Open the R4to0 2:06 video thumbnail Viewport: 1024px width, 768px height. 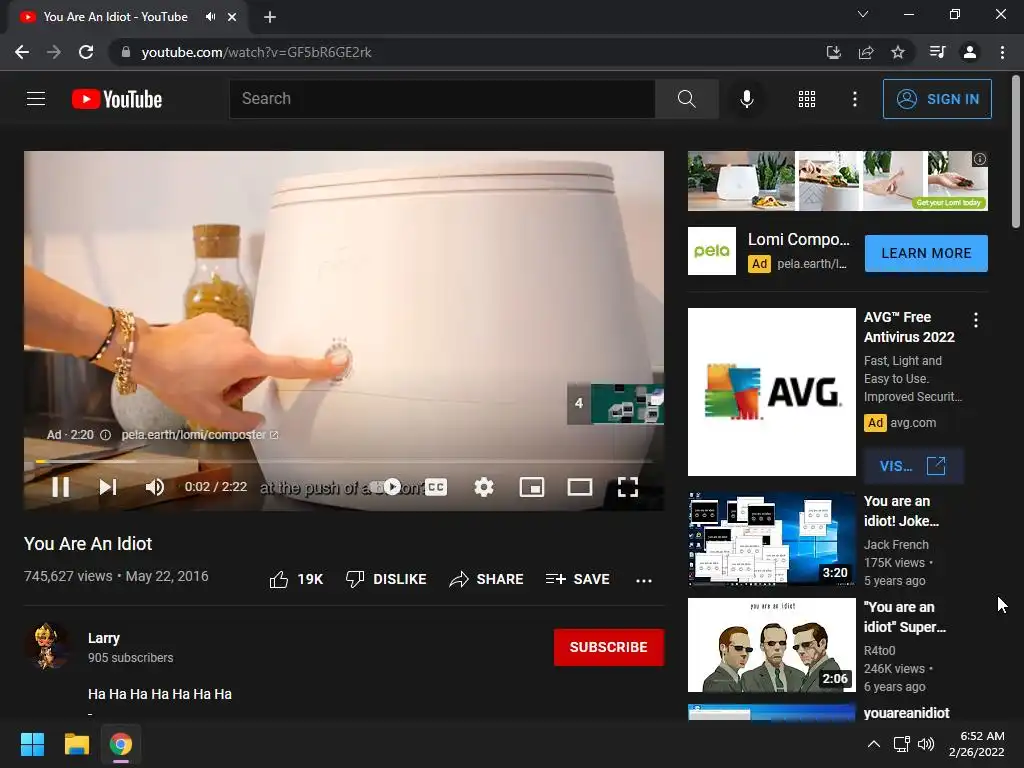coord(771,645)
